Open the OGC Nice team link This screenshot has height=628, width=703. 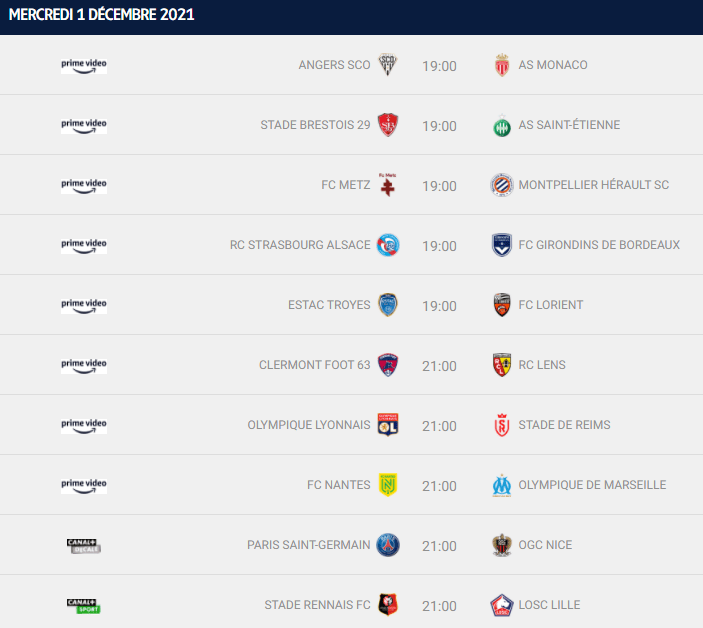[x=545, y=545]
